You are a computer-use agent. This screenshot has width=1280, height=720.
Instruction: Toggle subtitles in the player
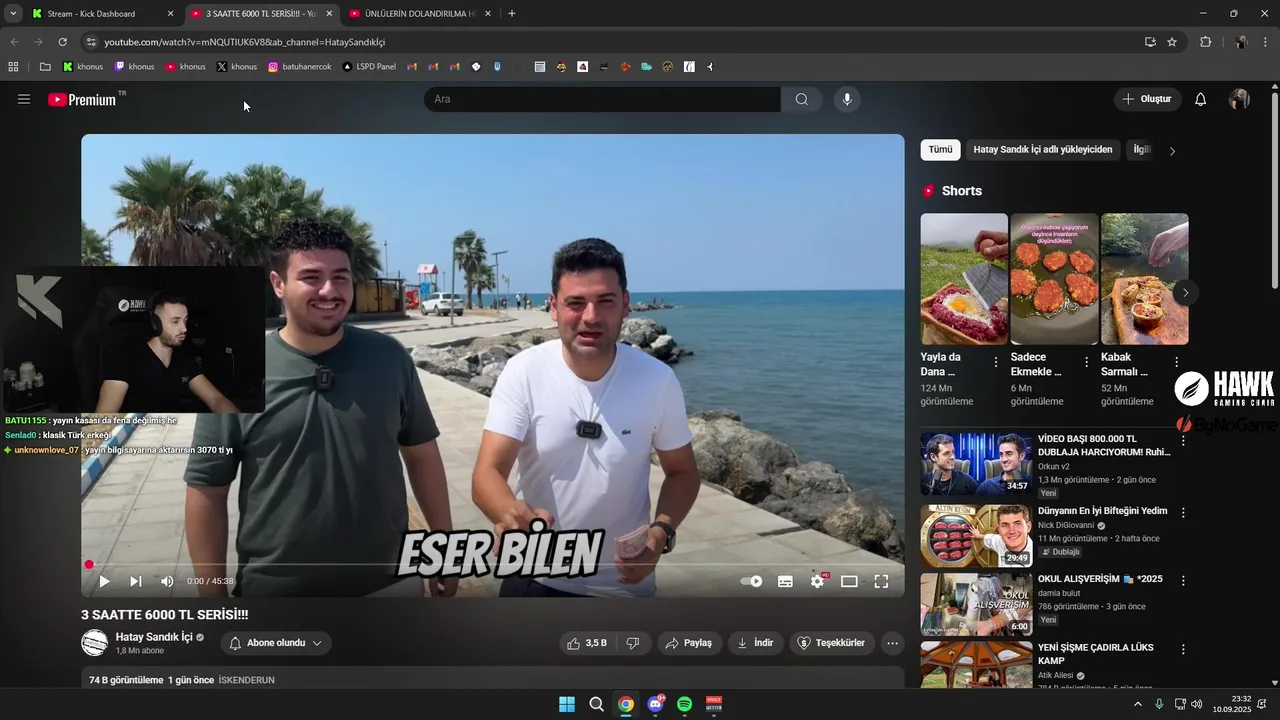pyautogui.click(x=785, y=581)
